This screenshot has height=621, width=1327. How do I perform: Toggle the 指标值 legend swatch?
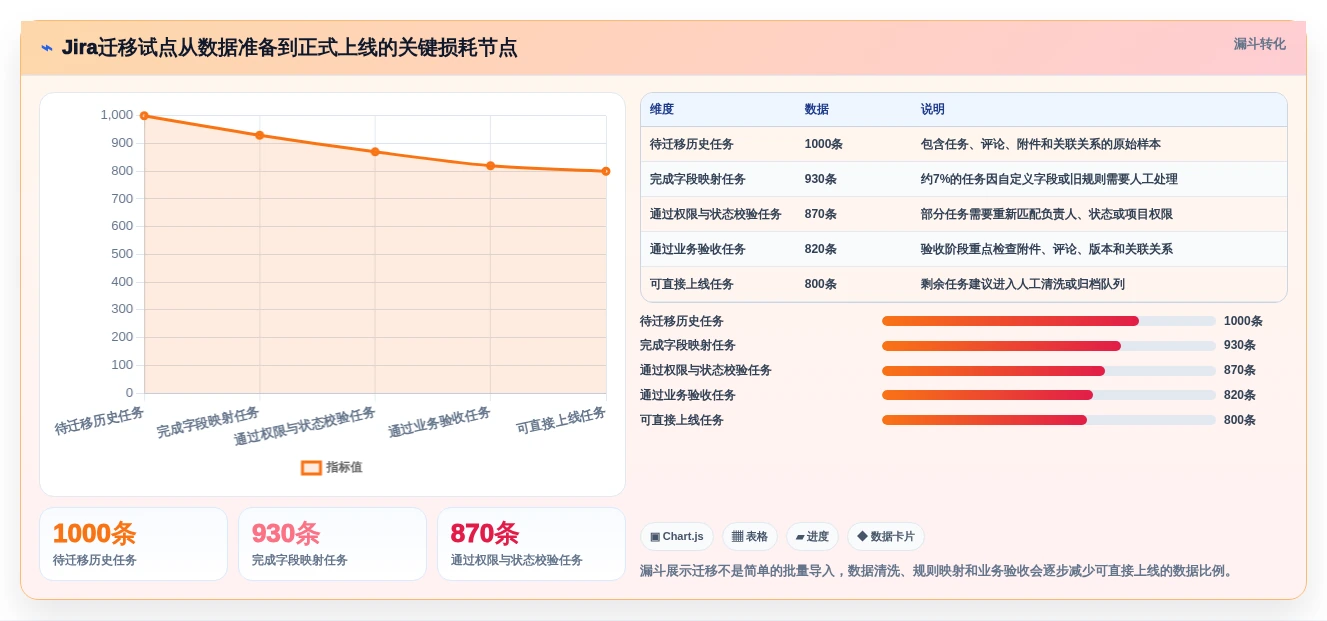(x=311, y=467)
